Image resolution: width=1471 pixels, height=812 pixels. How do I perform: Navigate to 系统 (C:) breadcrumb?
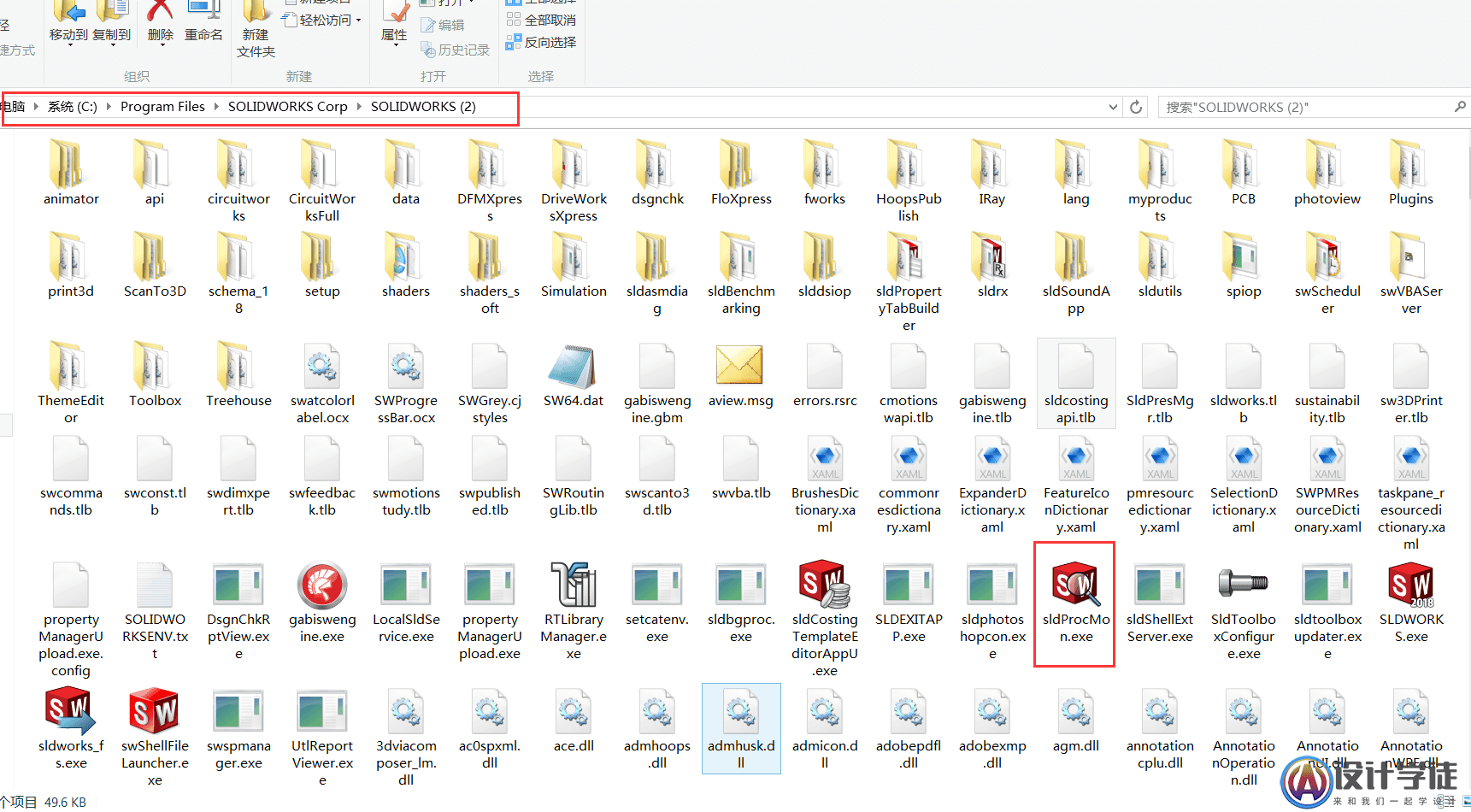point(73,107)
